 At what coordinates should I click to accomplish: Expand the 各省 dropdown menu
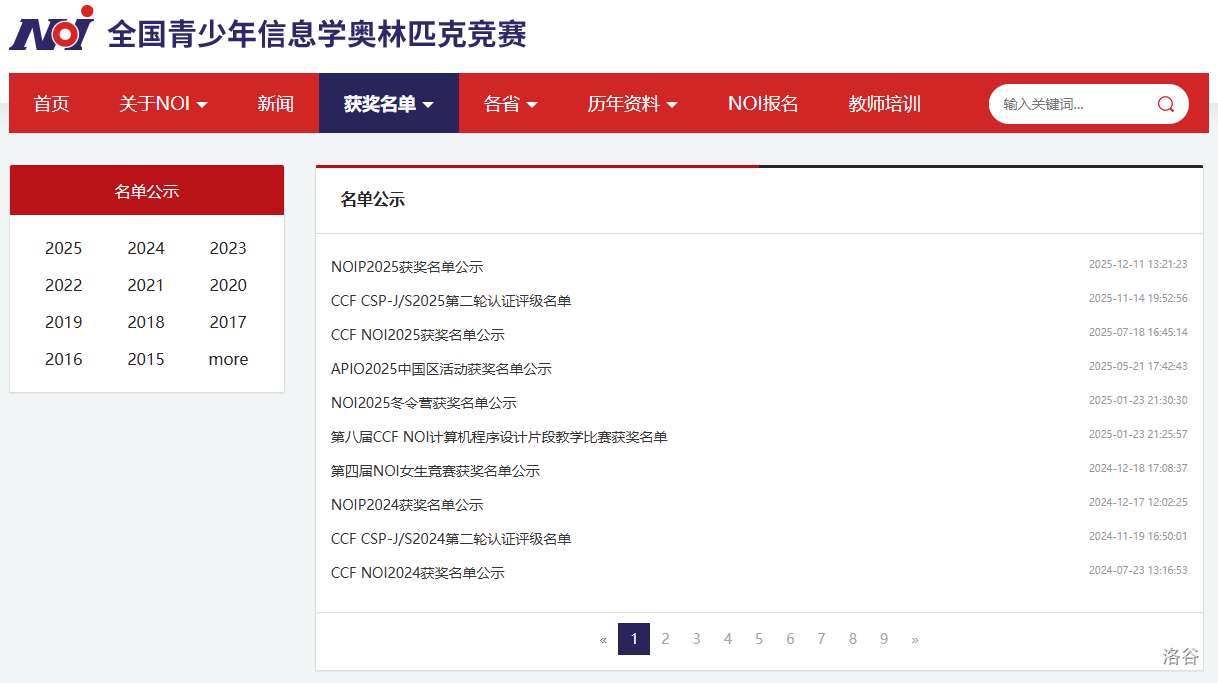click(510, 104)
